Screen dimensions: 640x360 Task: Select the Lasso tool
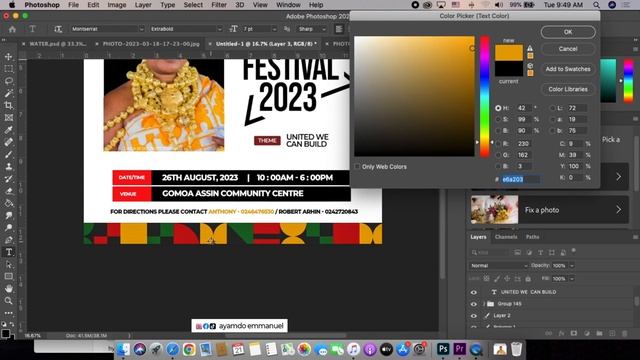pyautogui.click(x=8, y=81)
